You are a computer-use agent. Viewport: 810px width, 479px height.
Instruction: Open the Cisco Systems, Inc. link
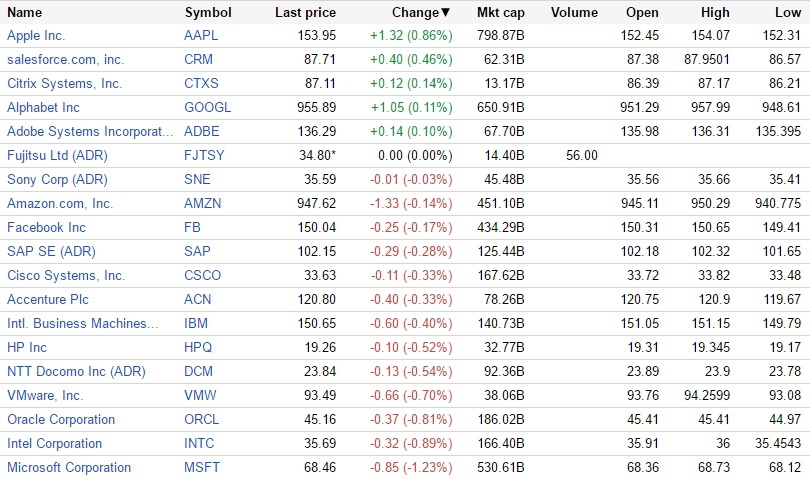[66, 276]
